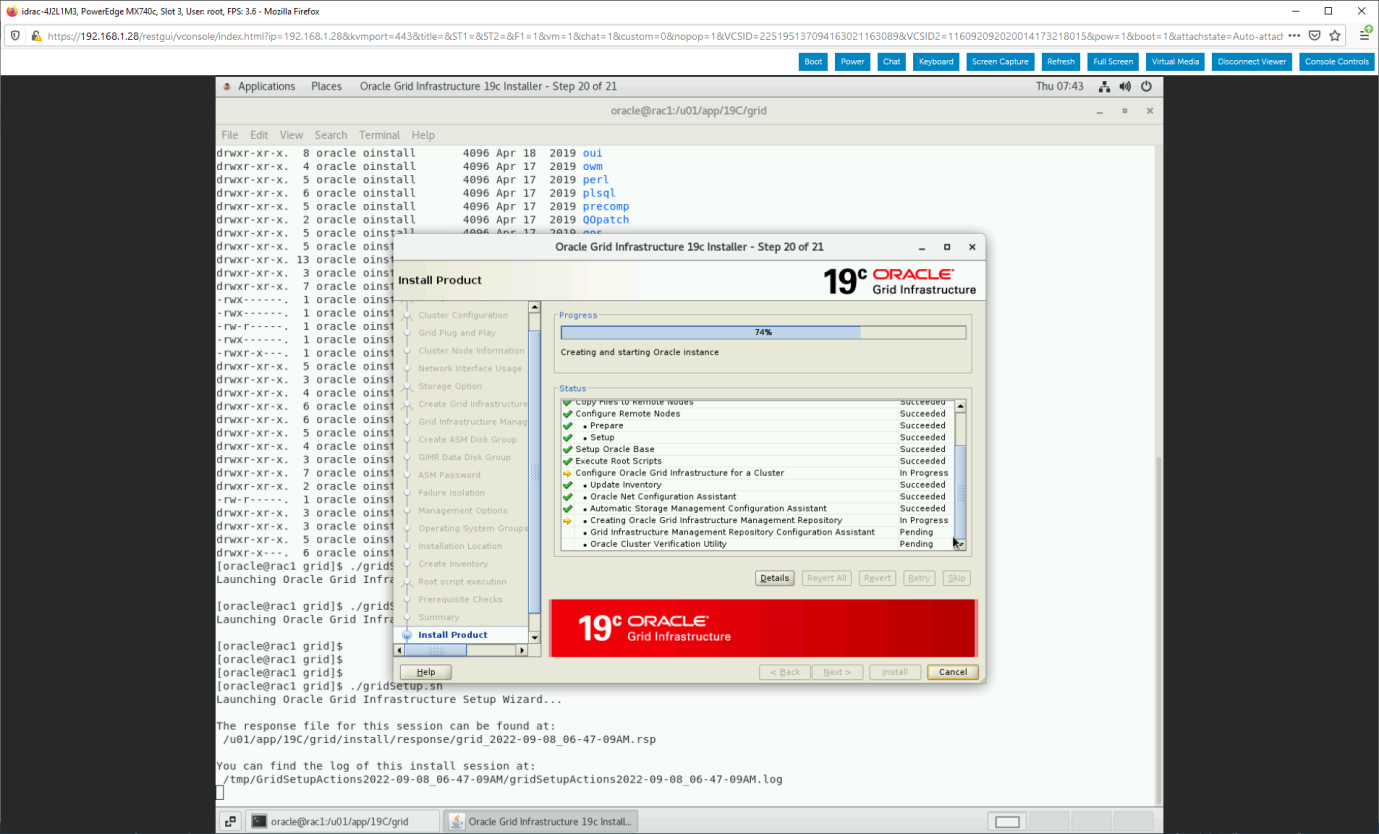Open the terminal Help menu
The image size is (1379, 834).
[423, 135]
